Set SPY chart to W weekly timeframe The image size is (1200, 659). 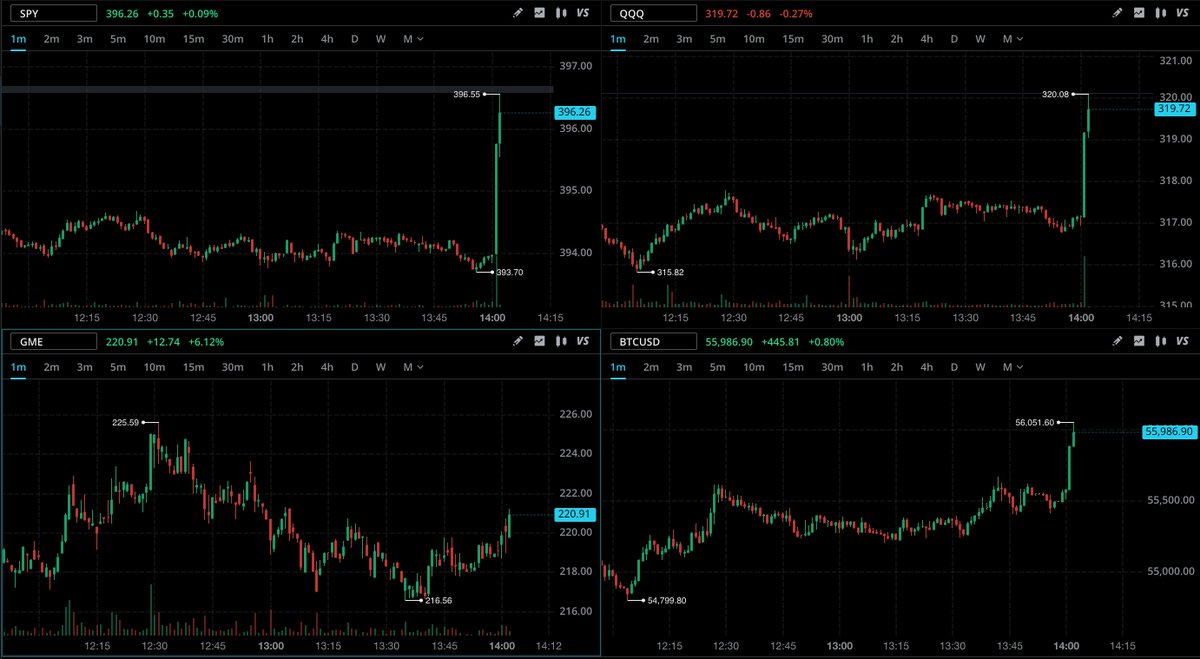pos(381,38)
